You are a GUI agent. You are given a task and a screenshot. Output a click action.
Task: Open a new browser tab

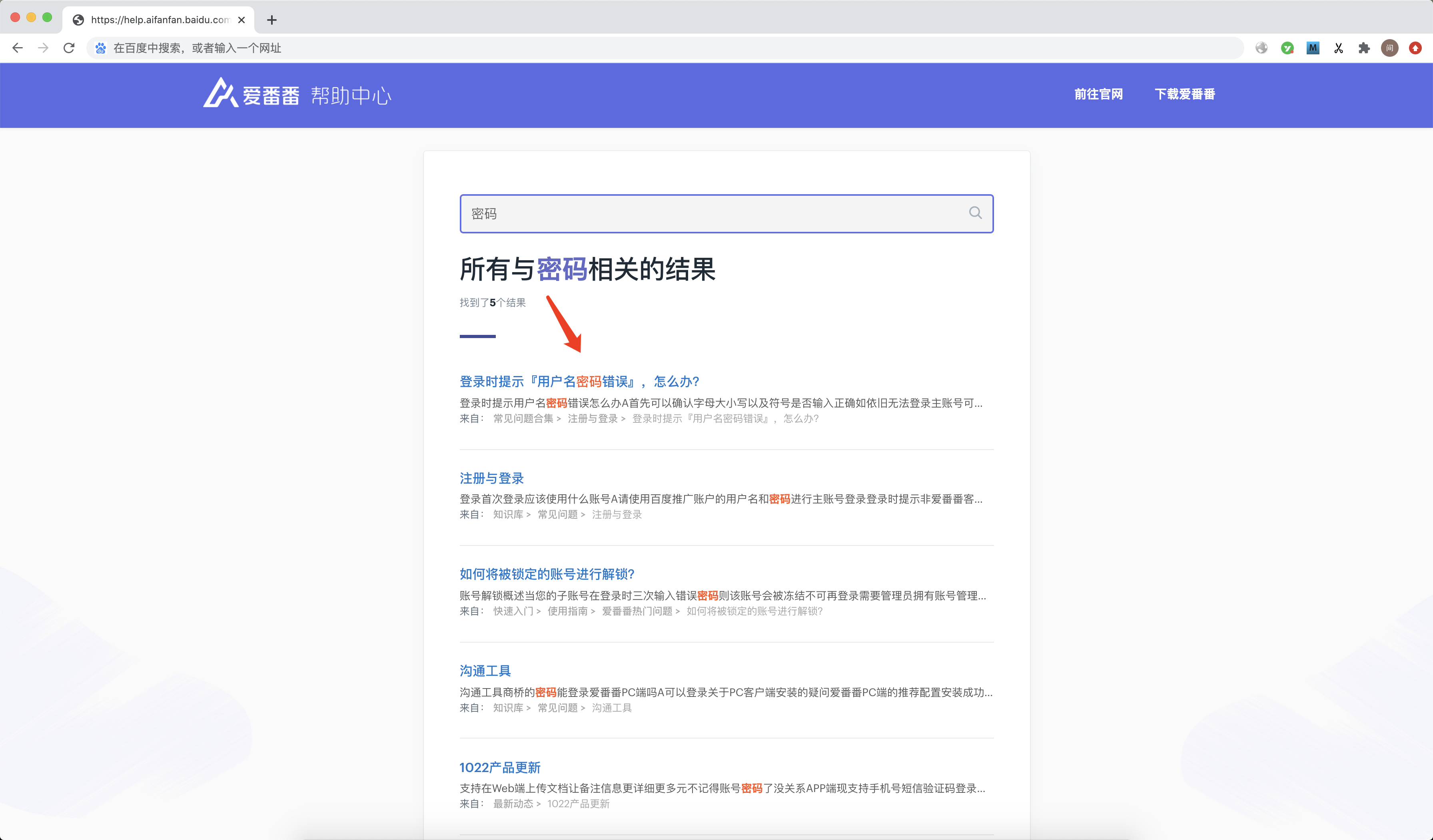(272, 20)
